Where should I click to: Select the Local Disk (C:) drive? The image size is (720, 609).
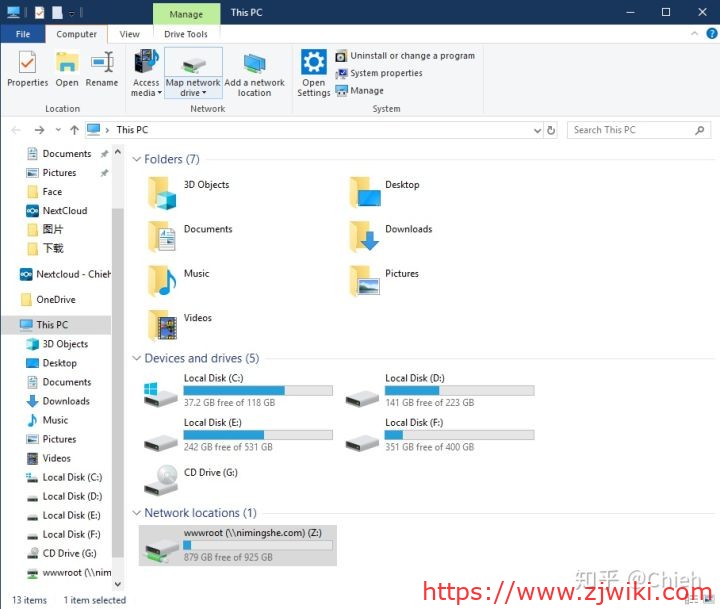160,391
